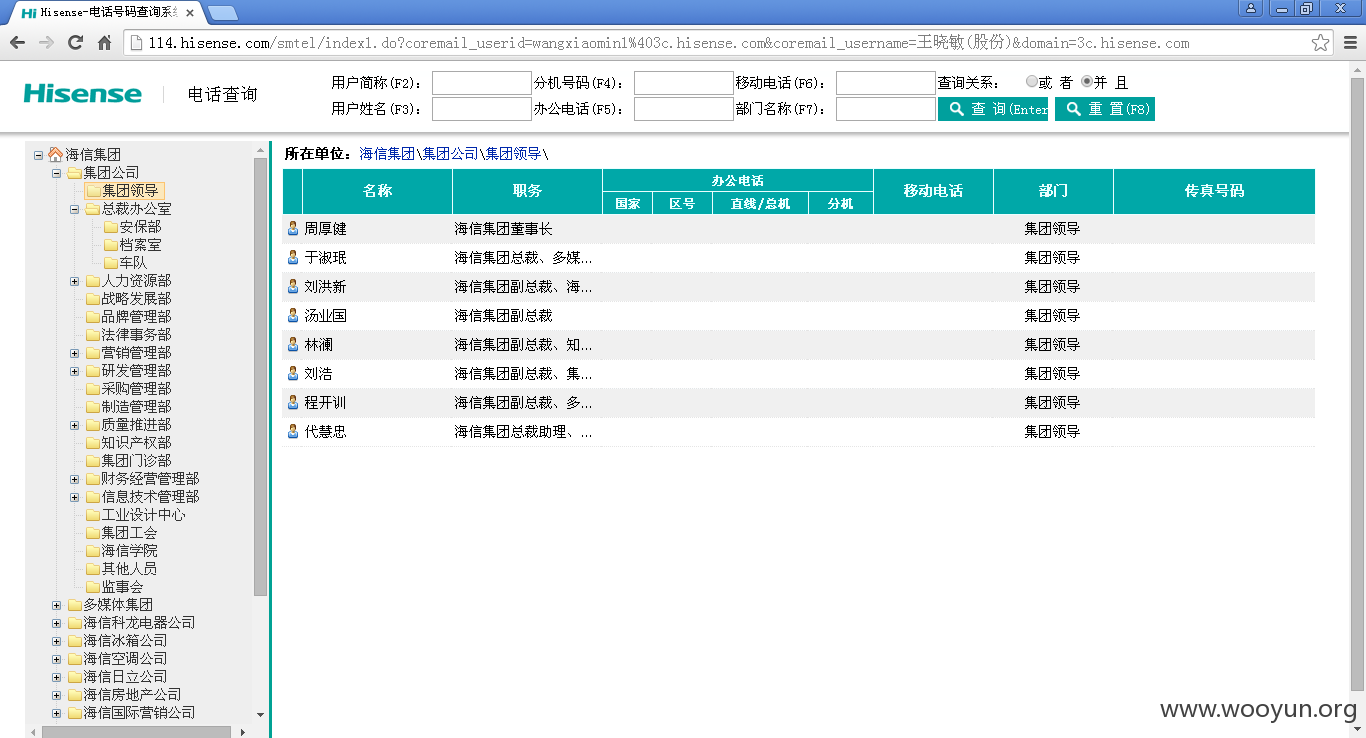Select the 周厚健 name cell

click(325, 229)
